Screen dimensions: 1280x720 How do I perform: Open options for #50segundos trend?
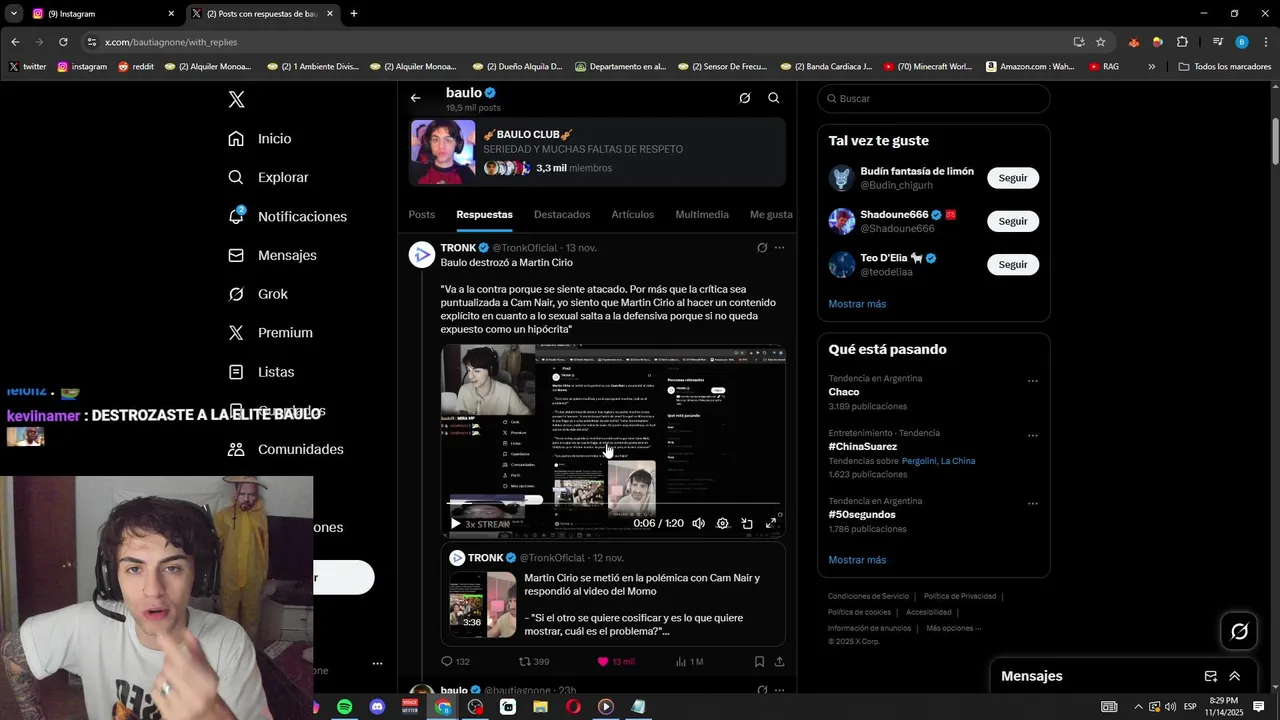[x=1033, y=504]
